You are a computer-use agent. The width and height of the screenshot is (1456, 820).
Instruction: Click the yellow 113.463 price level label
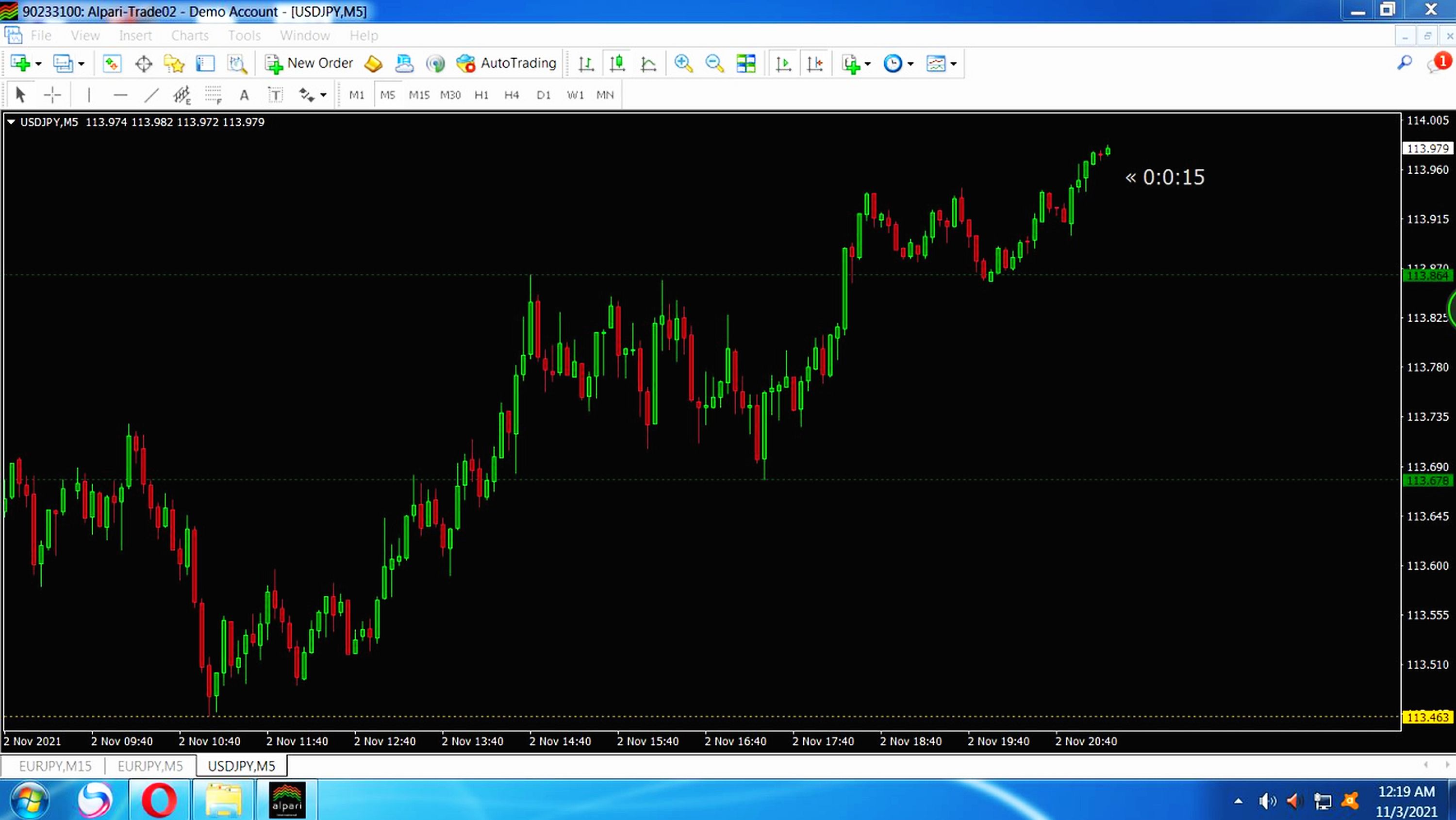pos(1428,717)
